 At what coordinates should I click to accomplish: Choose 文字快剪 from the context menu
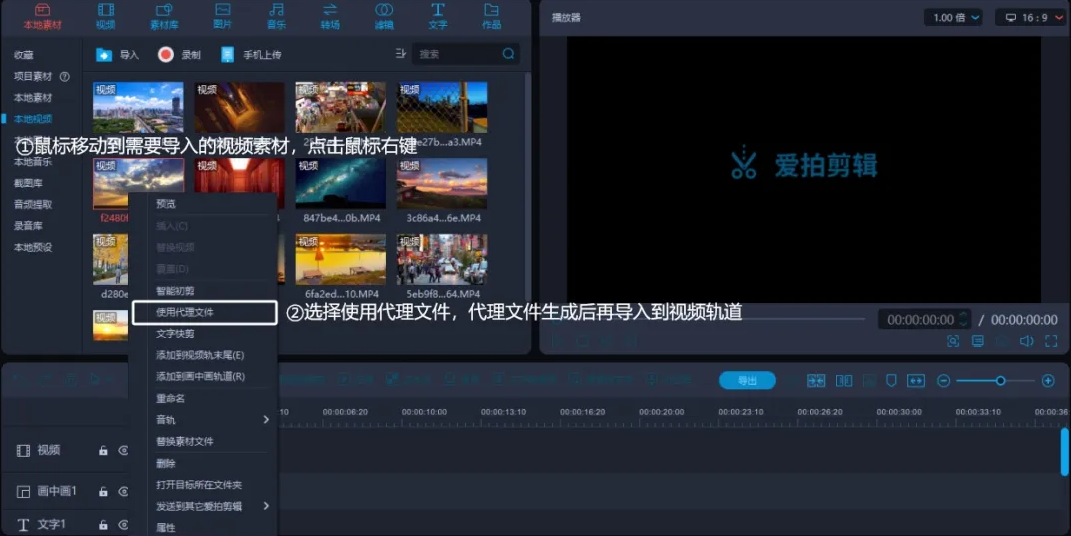coord(176,333)
